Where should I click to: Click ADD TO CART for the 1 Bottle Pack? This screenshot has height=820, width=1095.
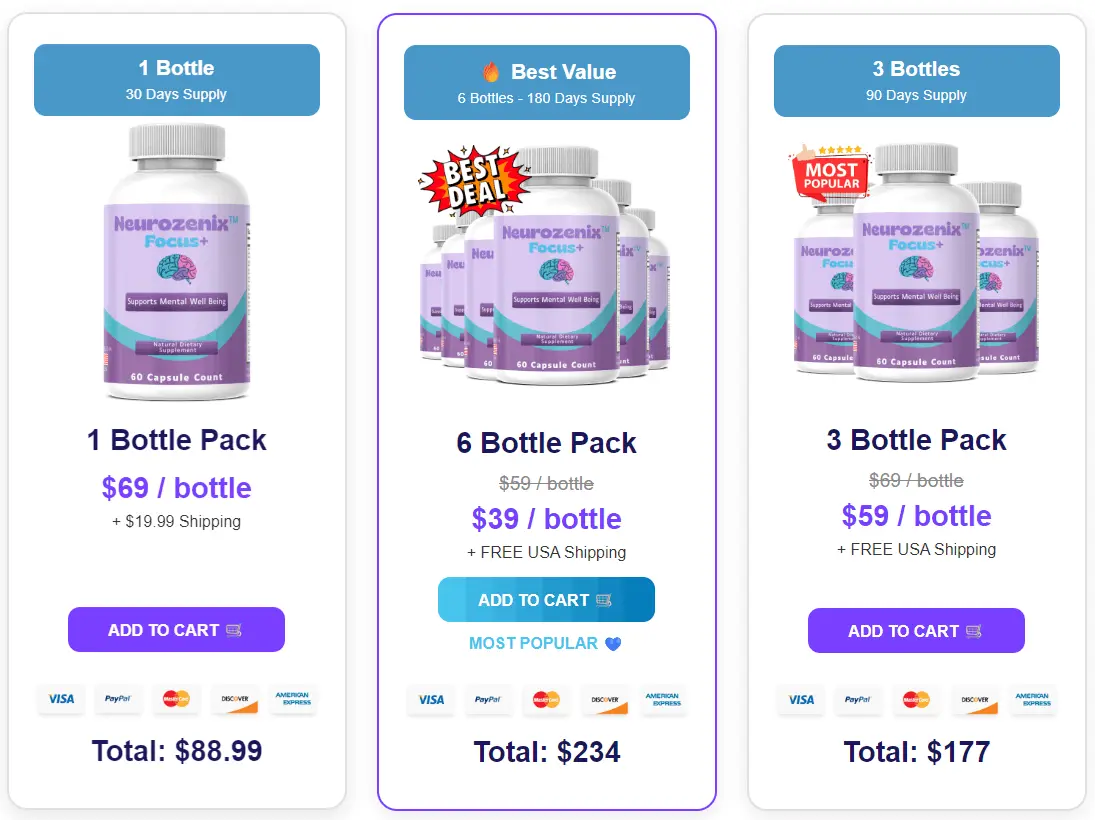point(176,629)
